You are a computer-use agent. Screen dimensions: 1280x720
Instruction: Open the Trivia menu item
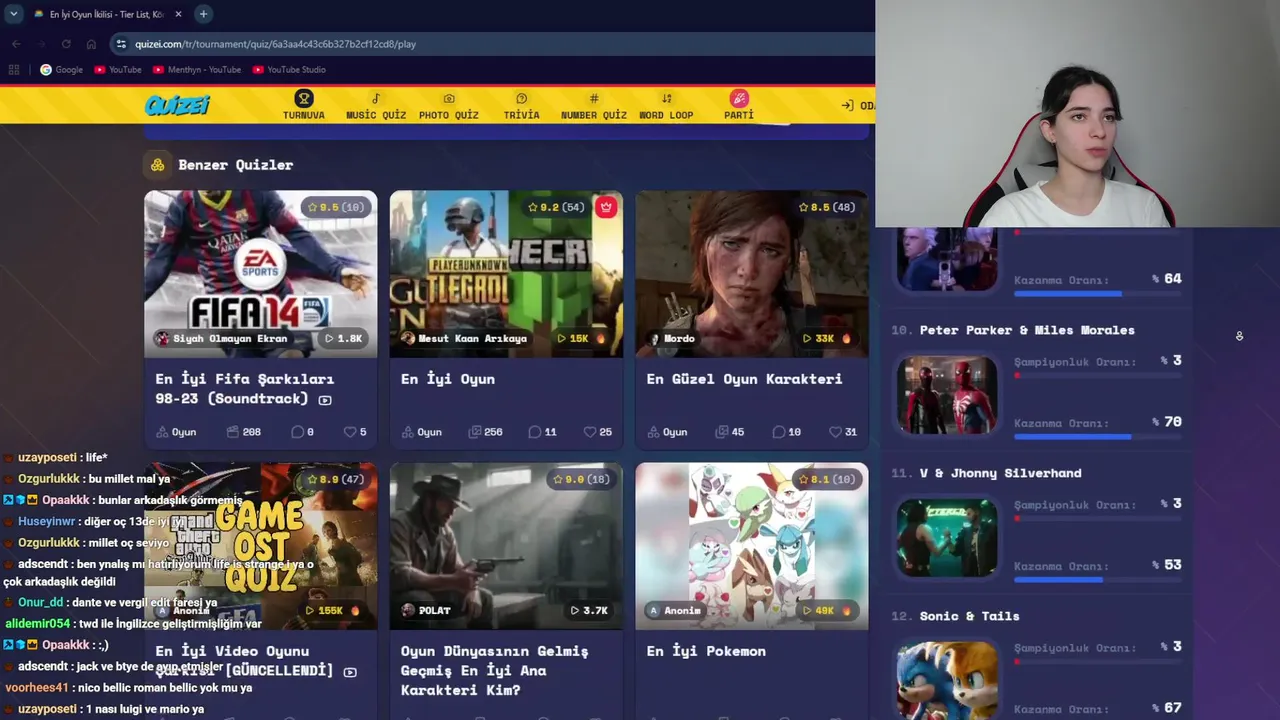click(x=521, y=105)
